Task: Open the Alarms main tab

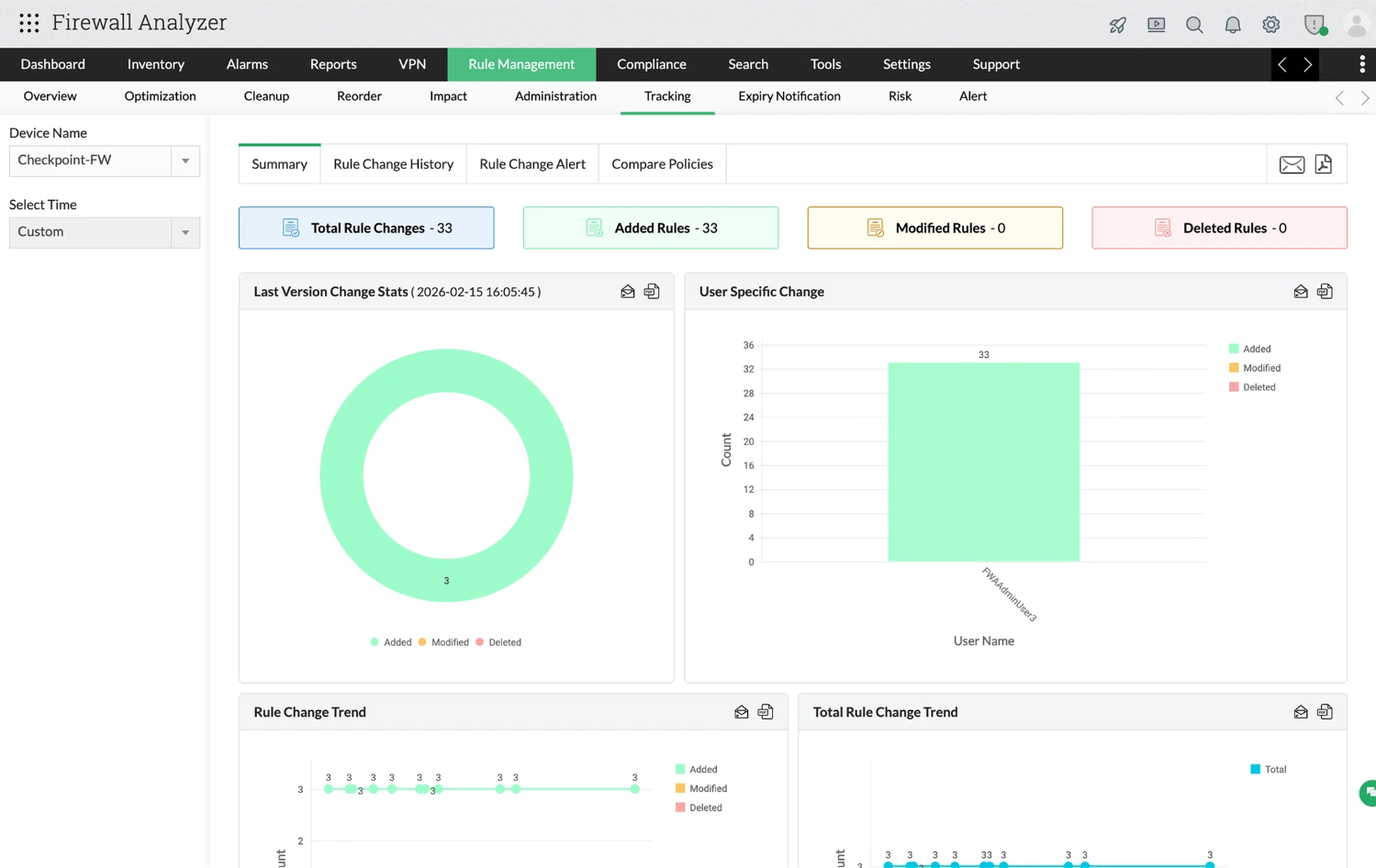Action: point(247,64)
